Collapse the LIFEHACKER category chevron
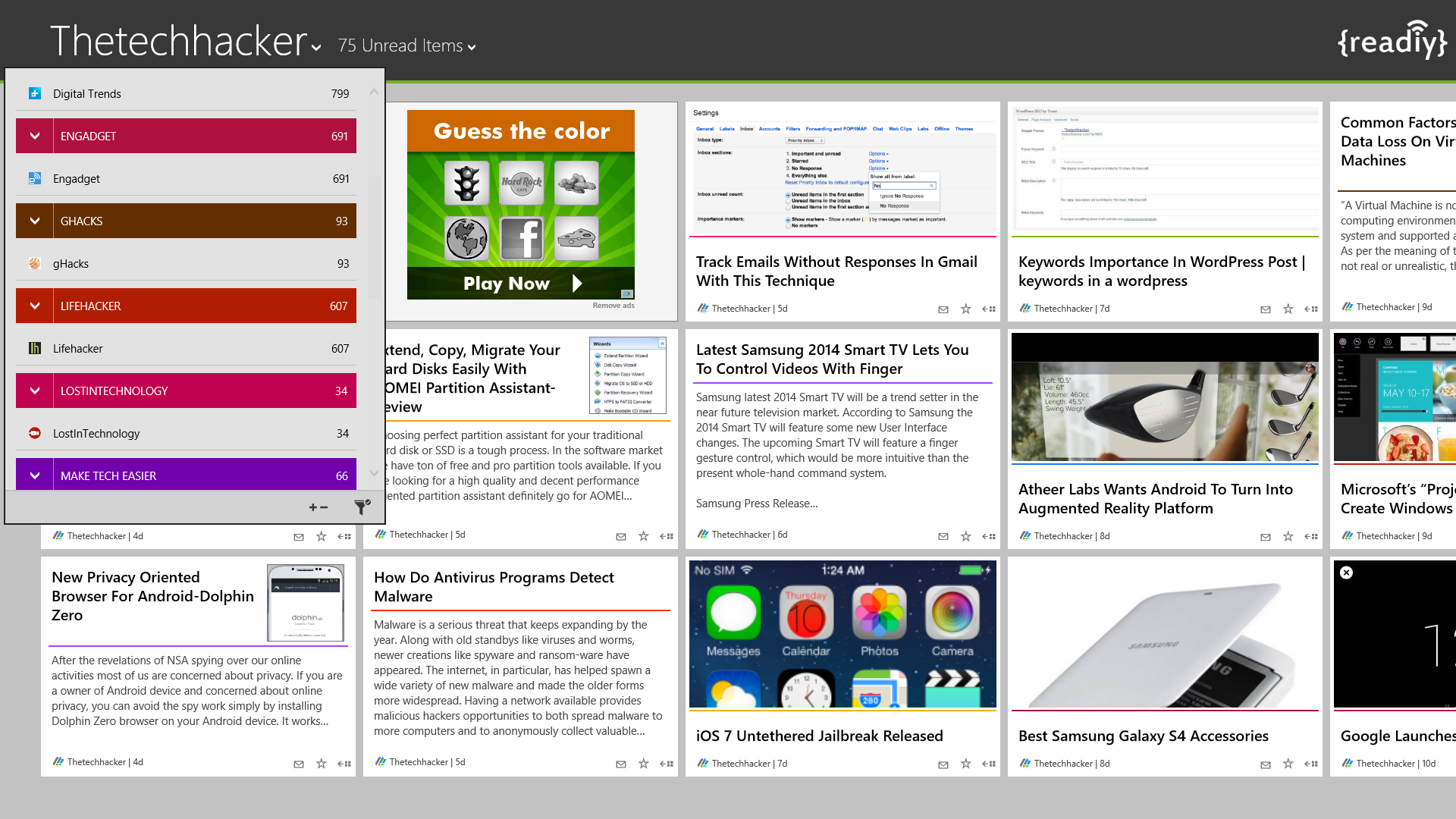 35,306
